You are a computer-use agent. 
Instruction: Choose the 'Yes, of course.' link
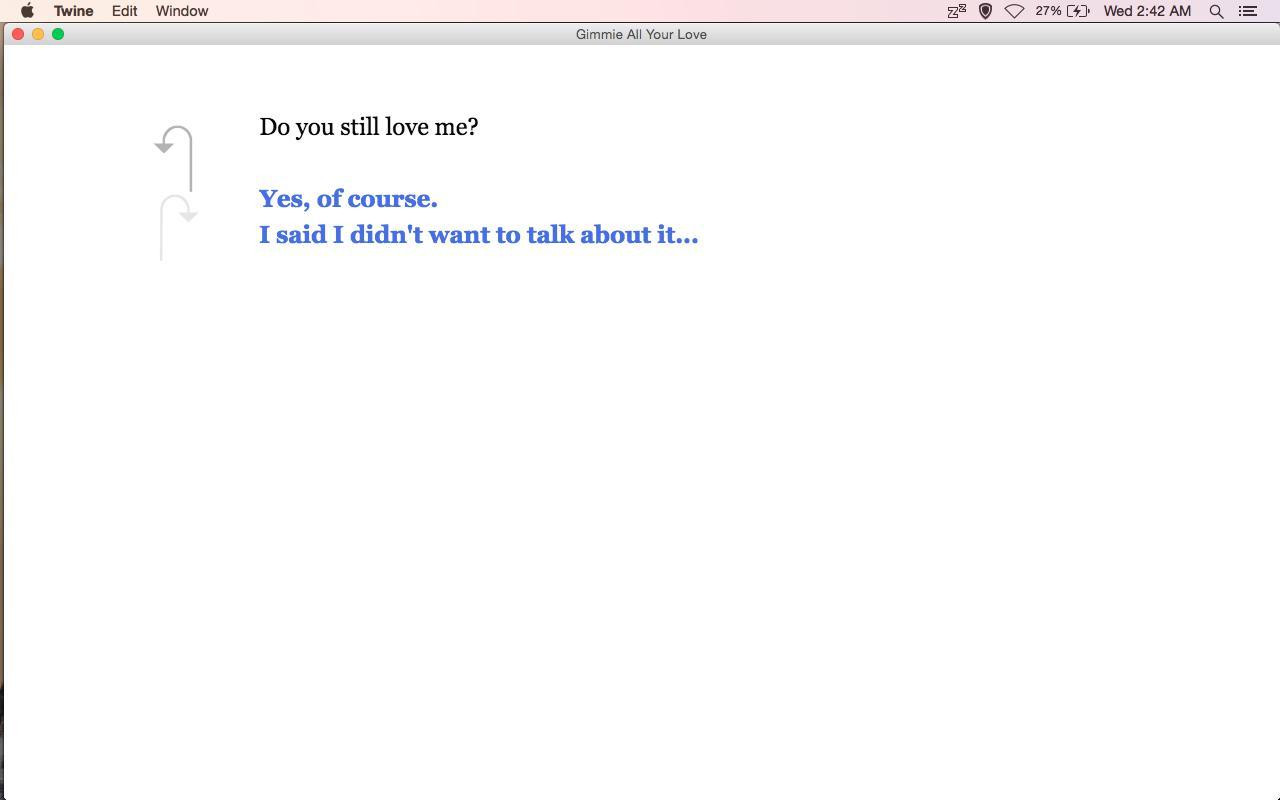[348, 199]
